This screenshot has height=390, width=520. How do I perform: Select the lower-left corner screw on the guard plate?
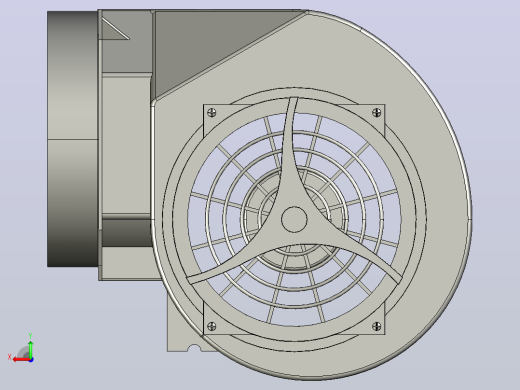pyautogui.click(x=212, y=326)
